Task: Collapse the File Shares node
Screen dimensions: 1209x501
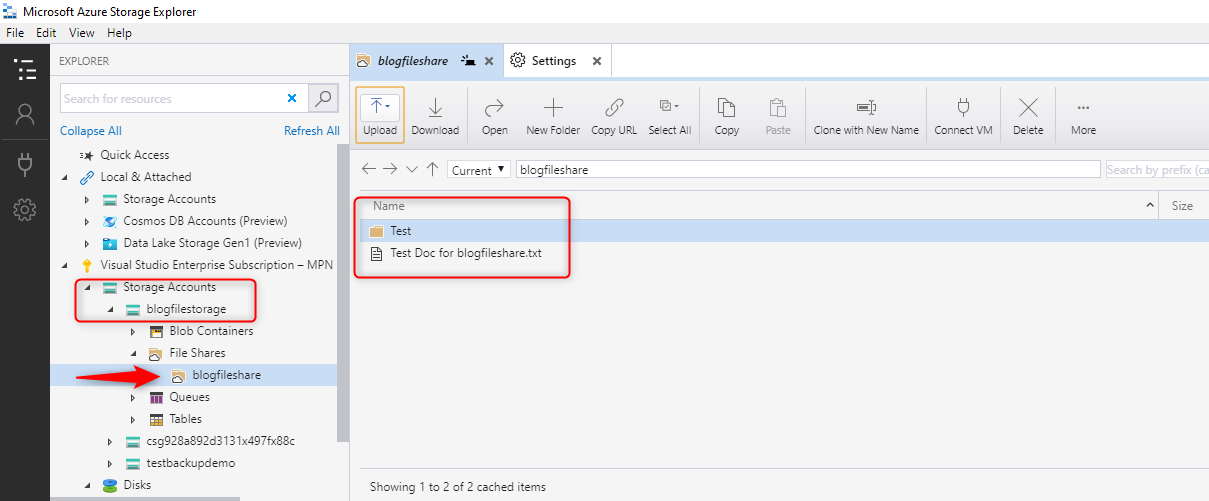Action: [133, 353]
